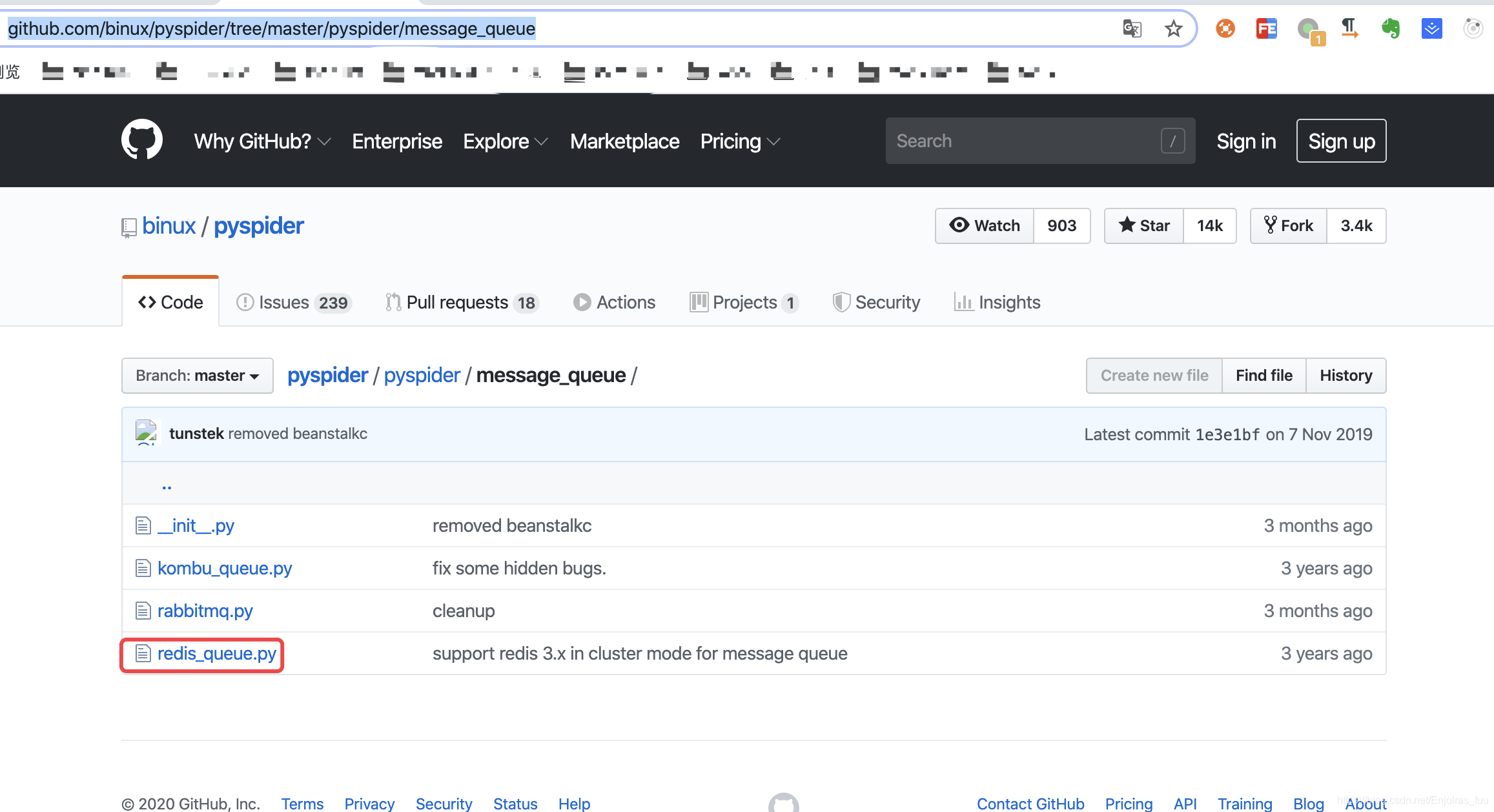Open the gray circular extension at far right
The width and height of the screenshot is (1494, 812).
click(1473, 28)
